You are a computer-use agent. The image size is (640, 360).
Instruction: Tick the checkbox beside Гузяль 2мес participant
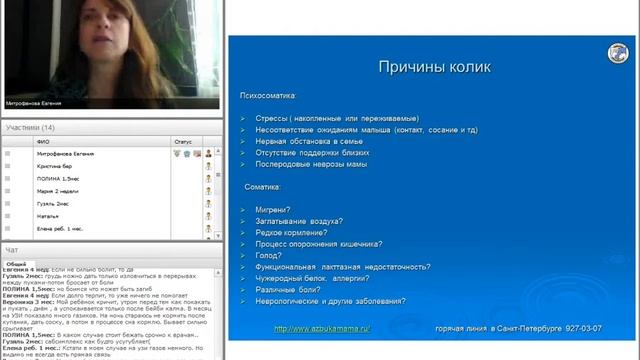coord(7,203)
